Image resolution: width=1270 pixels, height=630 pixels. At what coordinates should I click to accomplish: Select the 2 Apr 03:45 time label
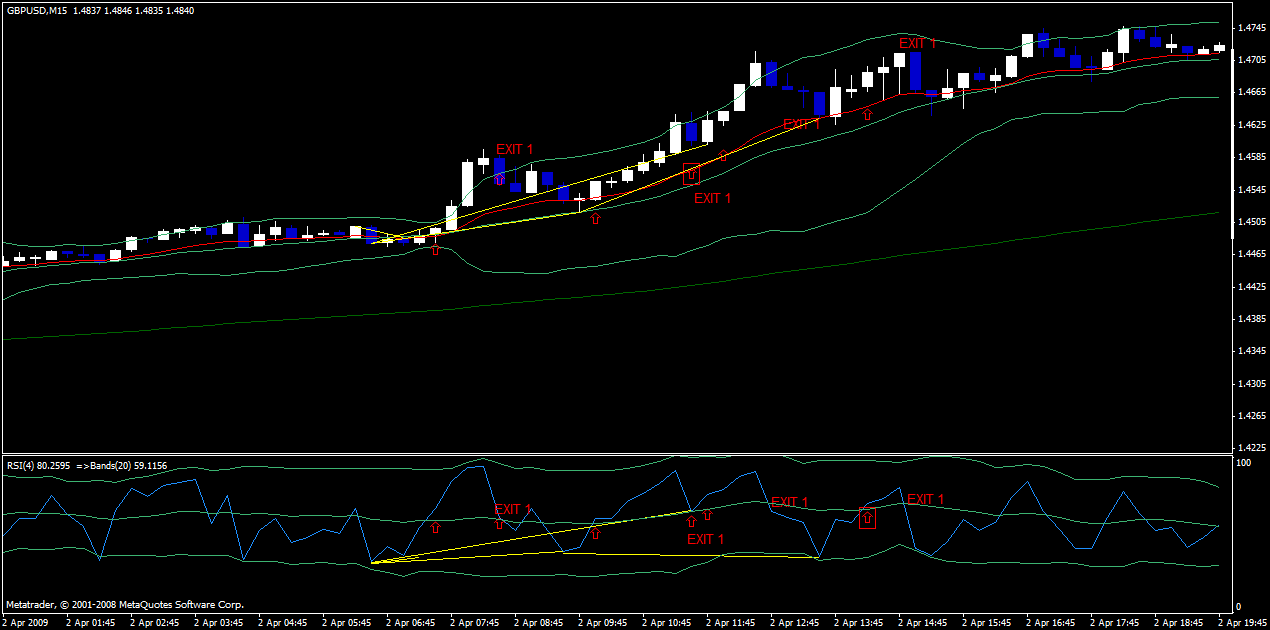[219, 622]
